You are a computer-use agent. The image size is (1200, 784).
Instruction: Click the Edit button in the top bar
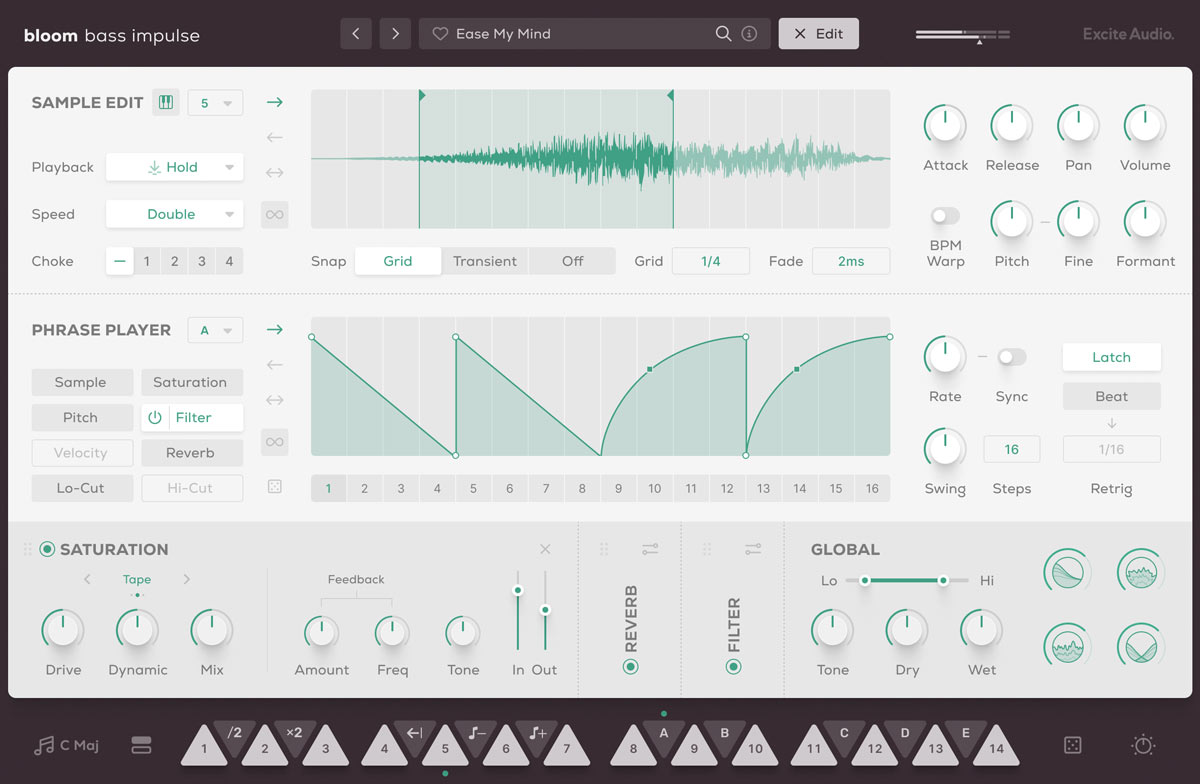pyautogui.click(x=818, y=33)
